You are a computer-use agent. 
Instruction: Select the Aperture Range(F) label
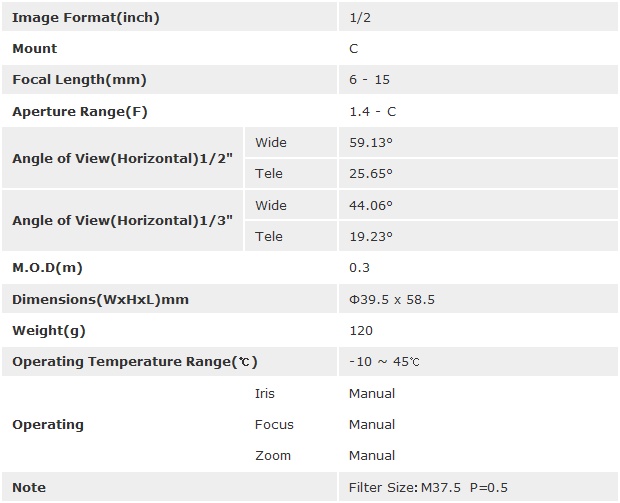(x=79, y=112)
